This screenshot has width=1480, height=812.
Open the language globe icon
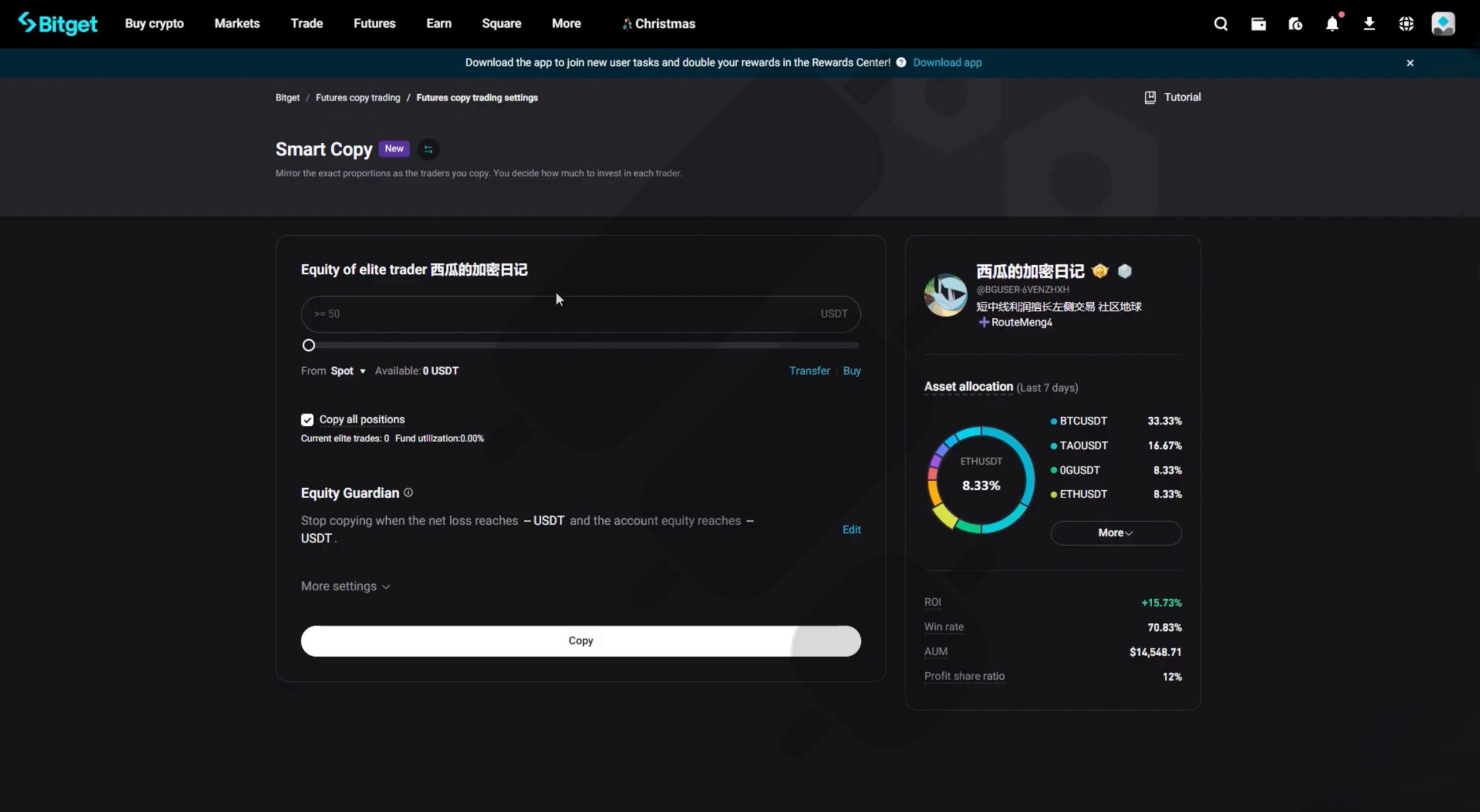pos(1406,24)
